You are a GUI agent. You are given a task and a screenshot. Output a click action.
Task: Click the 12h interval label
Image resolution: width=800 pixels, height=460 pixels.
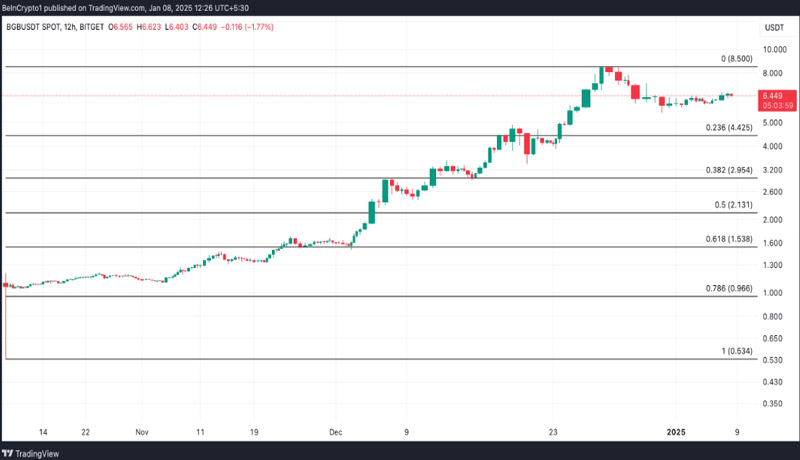point(69,27)
